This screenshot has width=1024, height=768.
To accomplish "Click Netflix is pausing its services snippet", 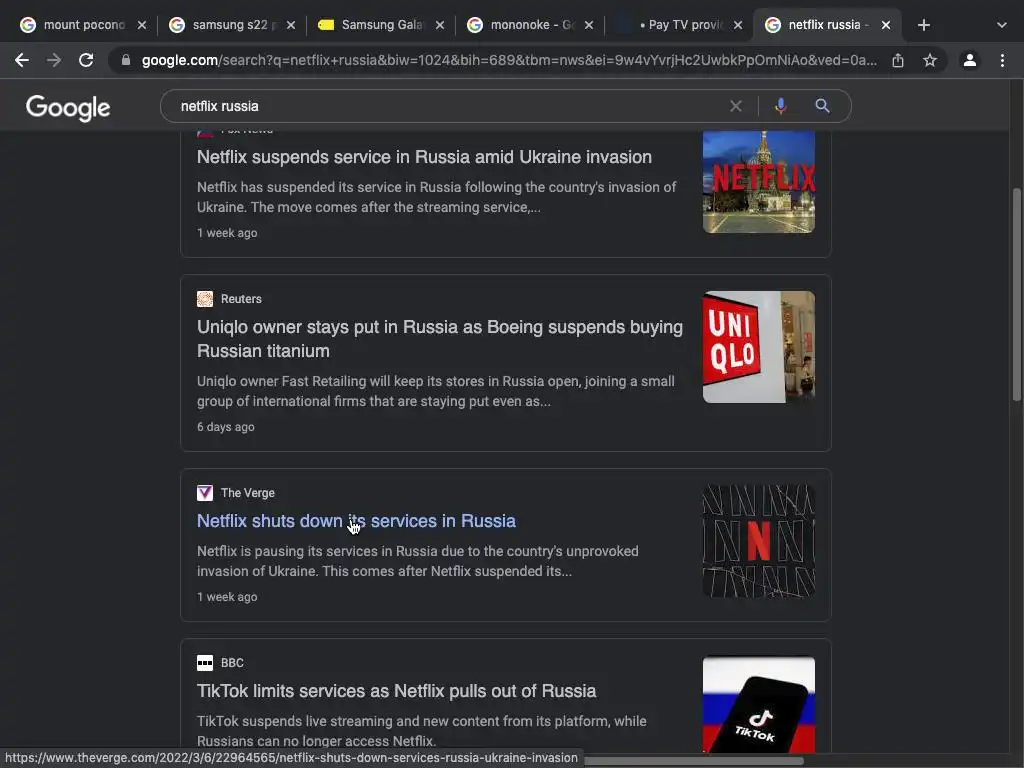I will point(418,561).
